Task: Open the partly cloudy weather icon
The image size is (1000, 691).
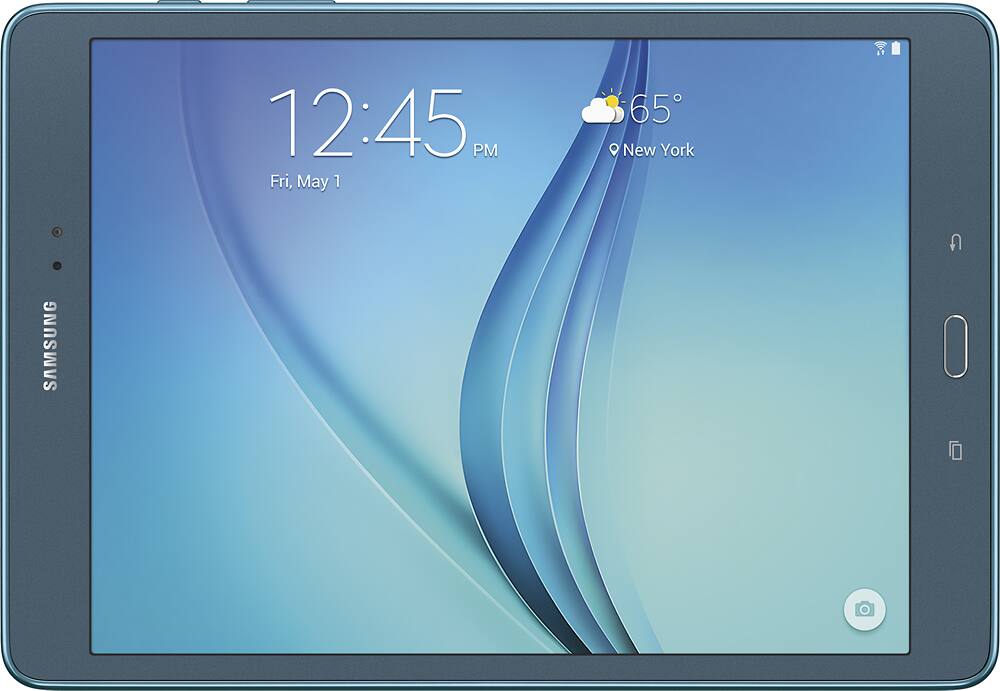Action: (x=602, y=108)
